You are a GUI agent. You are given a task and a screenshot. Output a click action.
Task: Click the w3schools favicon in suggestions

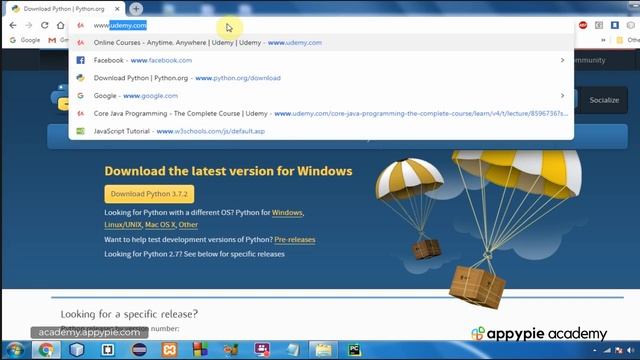tap(80, 131)
